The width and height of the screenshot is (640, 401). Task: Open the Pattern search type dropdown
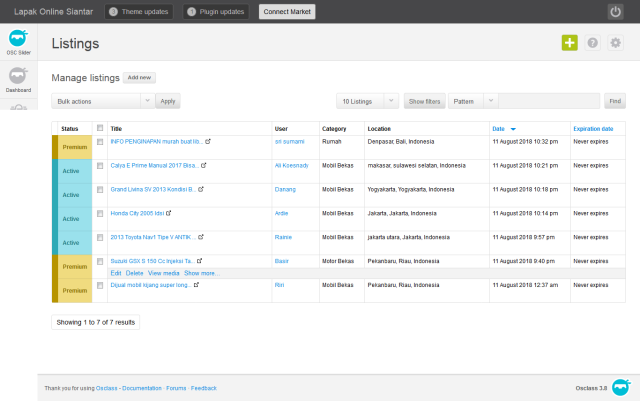(x=473, y=101)
